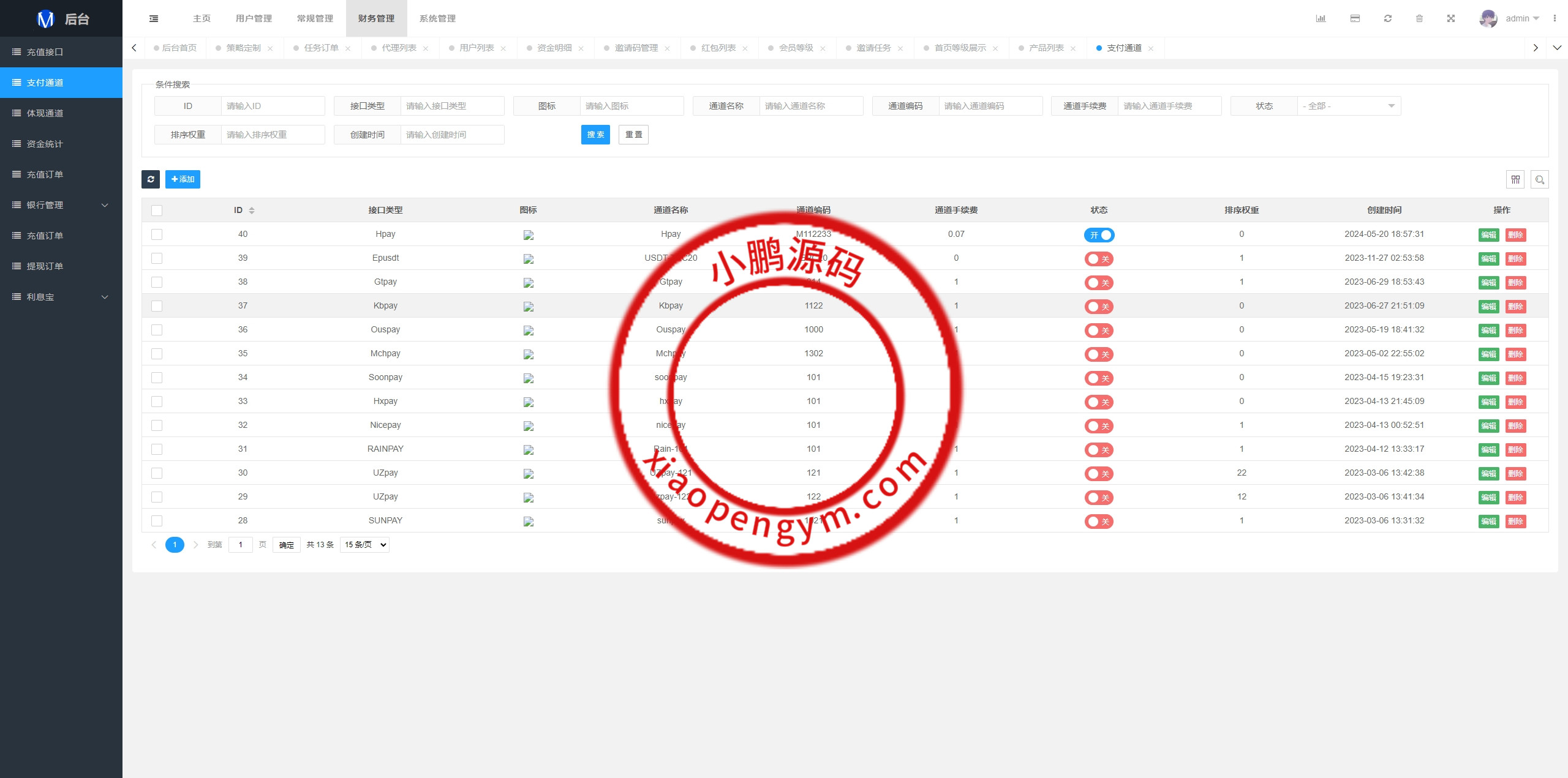This screenshot has width=1568, height=778.
Task: Open the column filter grid icon
Action: pyautogui.click(x=1515, y=179)
